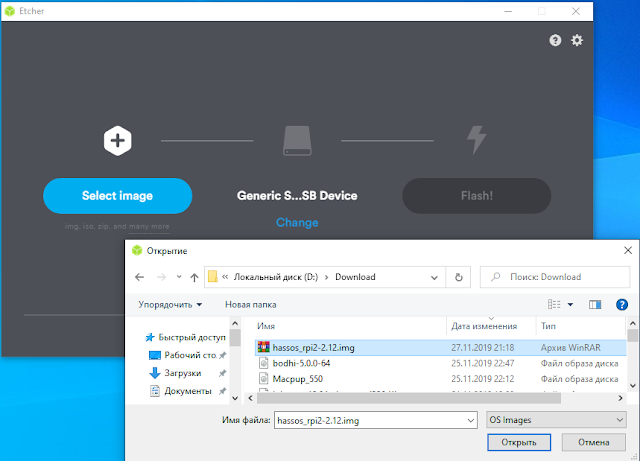Close the Открытие dialog
The width and height of the screenshot is (640, 461).
point(628,250)
